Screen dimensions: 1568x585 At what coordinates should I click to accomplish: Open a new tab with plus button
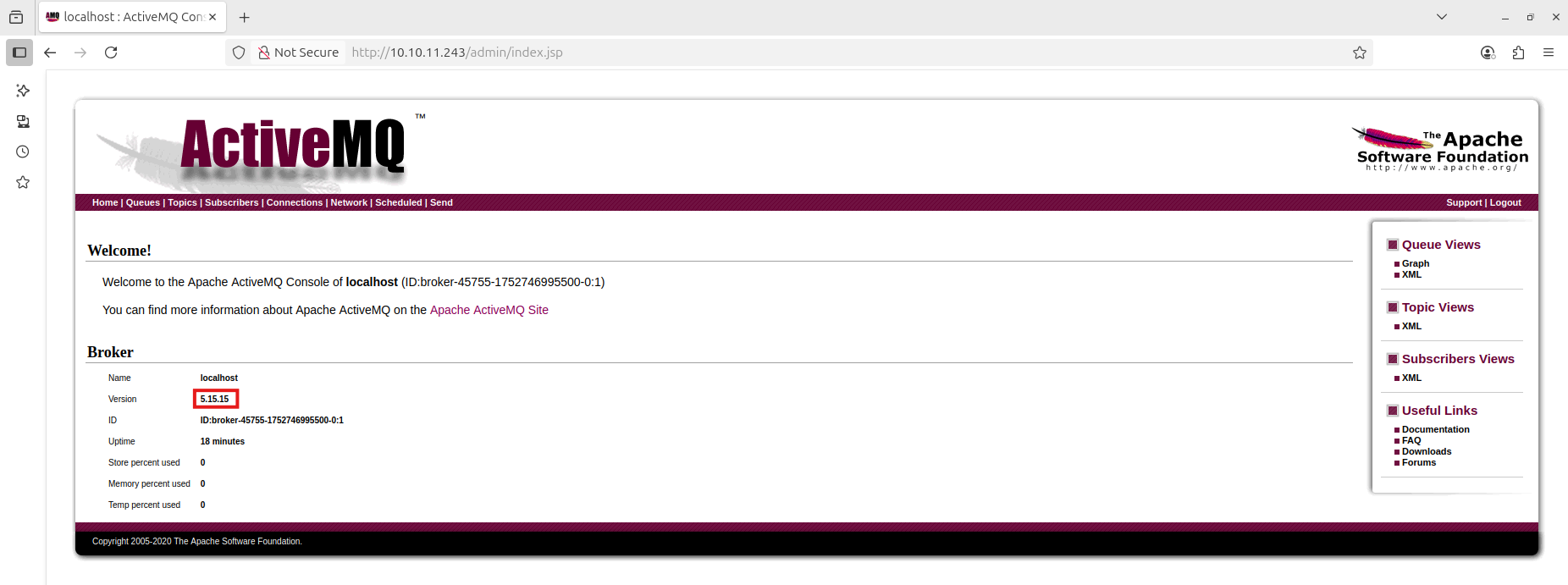click(245, 17)
